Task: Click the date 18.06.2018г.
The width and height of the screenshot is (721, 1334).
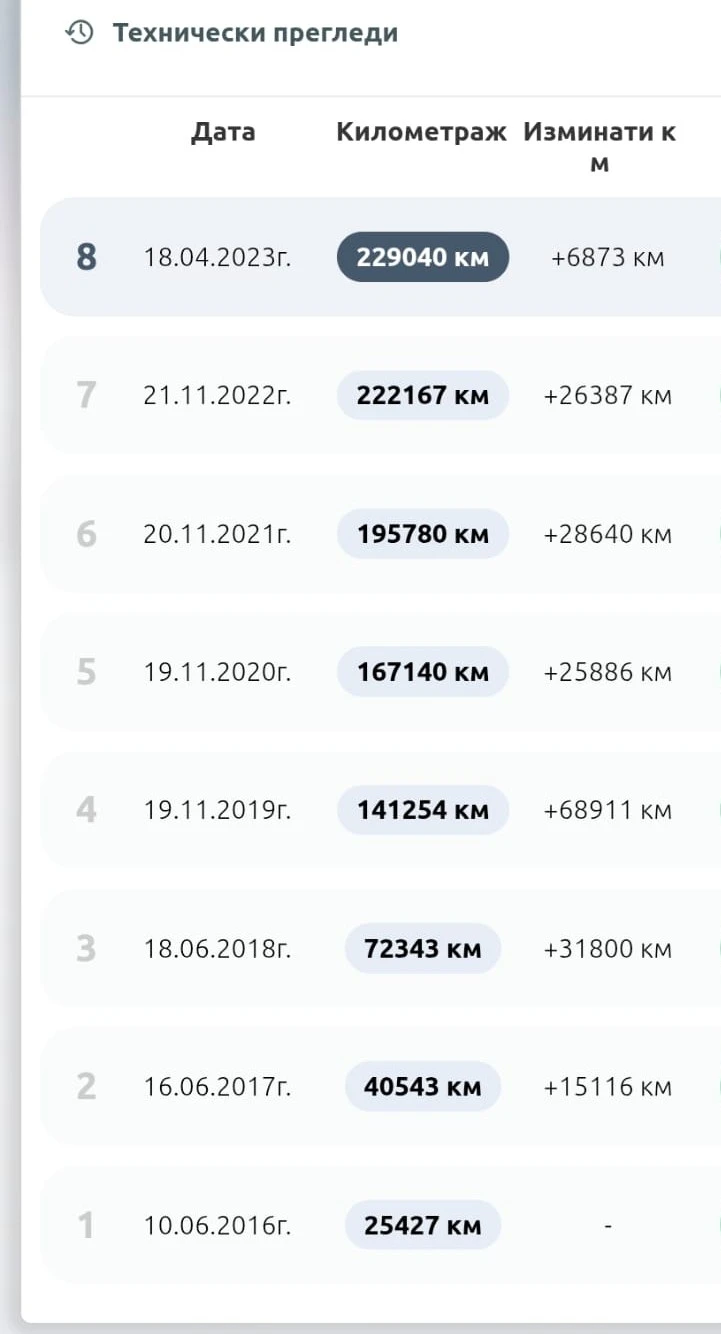Action: click(217, 948)
